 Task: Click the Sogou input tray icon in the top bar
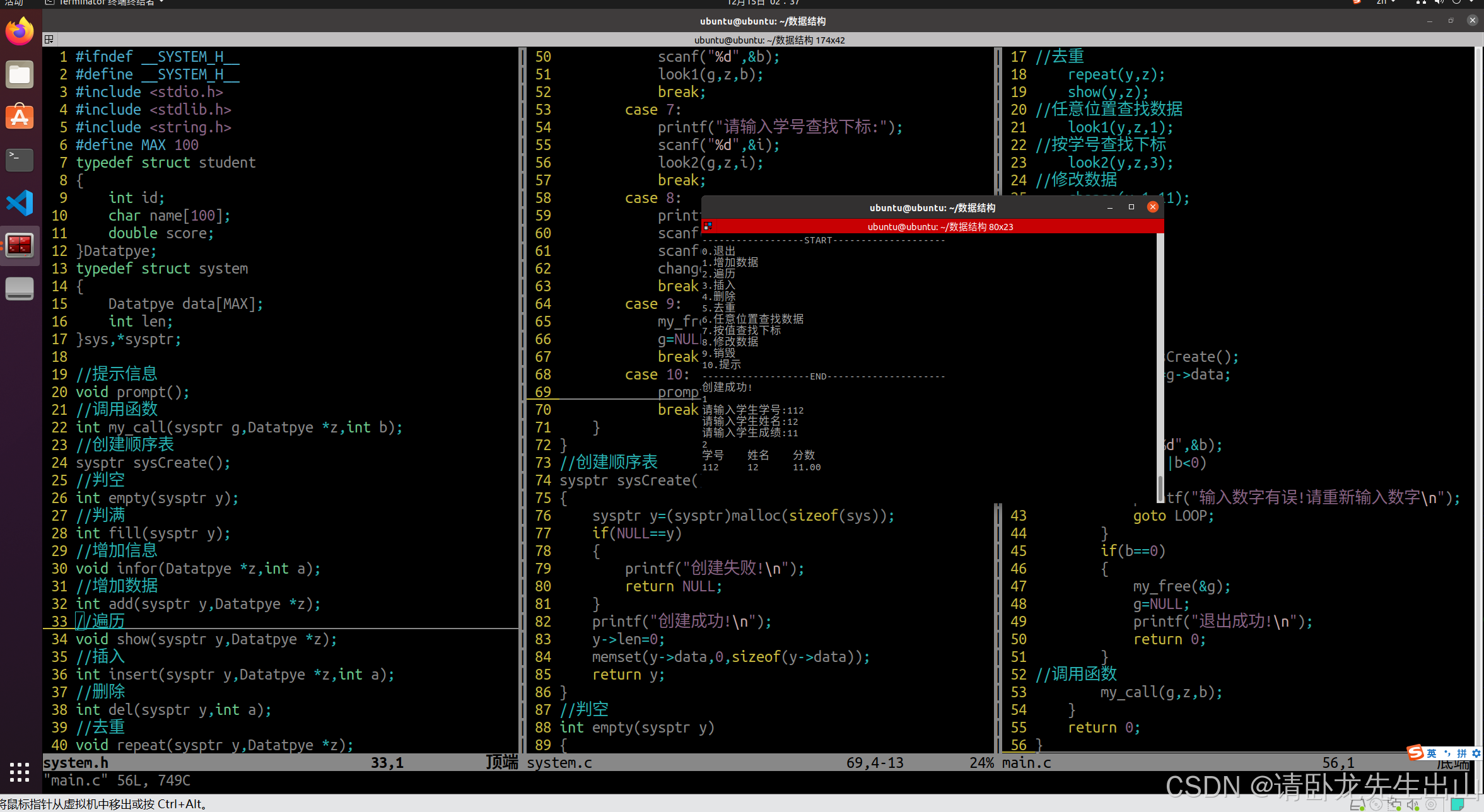[1357, 3]
